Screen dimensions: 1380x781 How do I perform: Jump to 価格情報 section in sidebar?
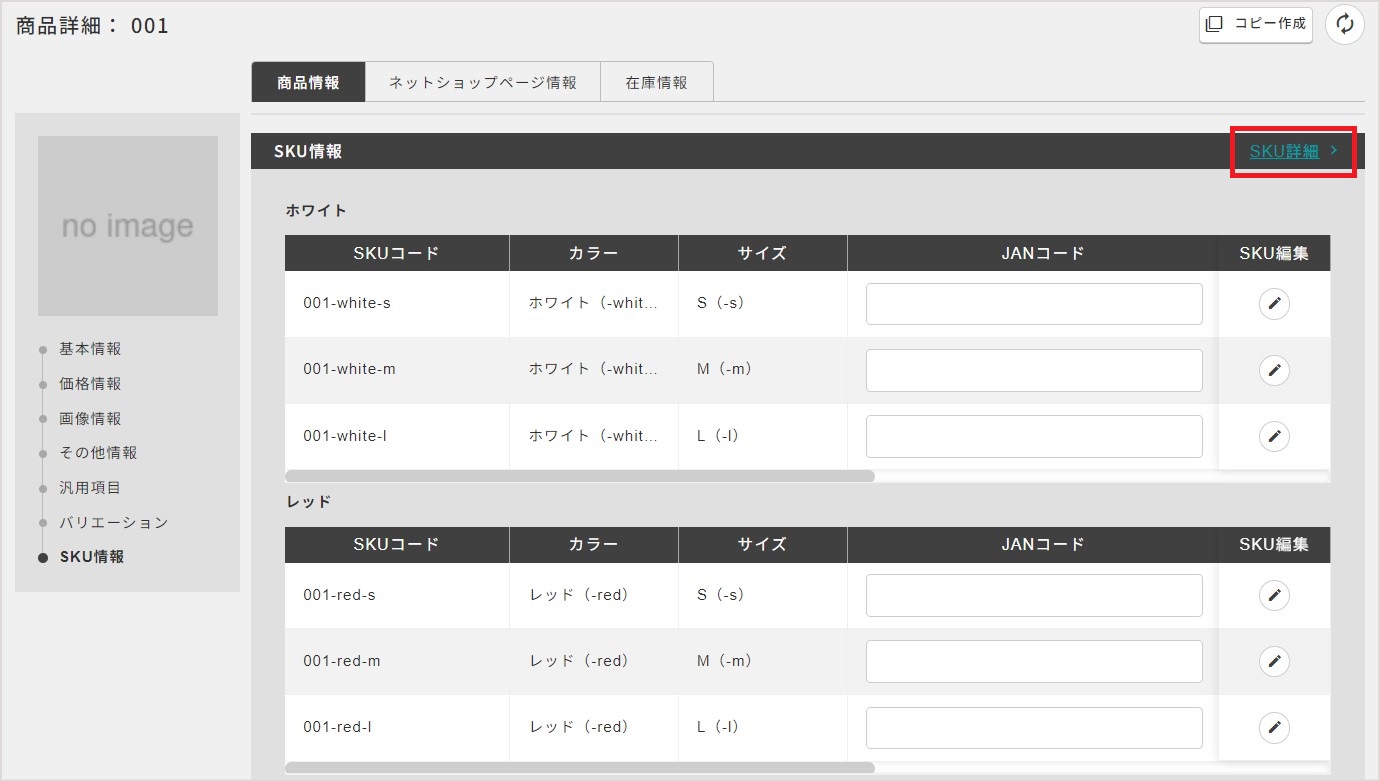90,384
